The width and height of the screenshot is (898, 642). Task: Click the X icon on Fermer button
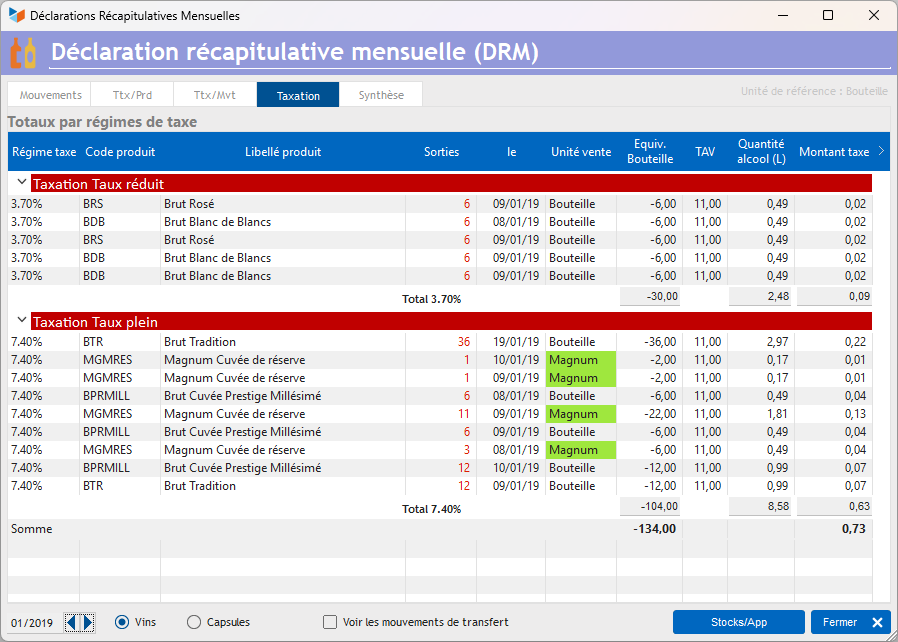[x=877, y=623]
